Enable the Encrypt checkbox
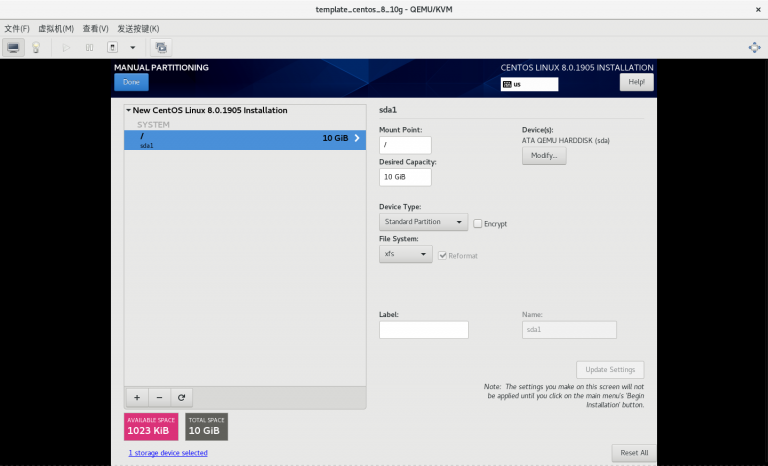The image size is (768, 466). coord(478,223)
